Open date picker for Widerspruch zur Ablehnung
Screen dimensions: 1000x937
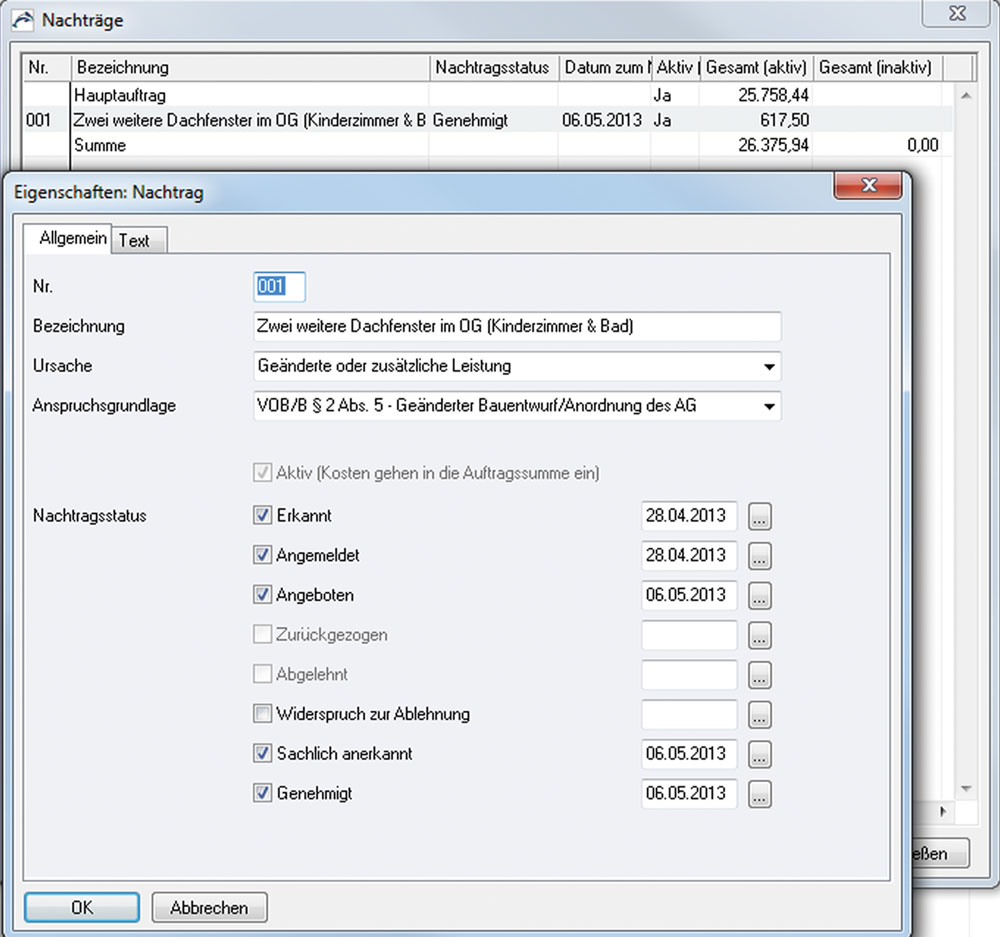[760, 715]
